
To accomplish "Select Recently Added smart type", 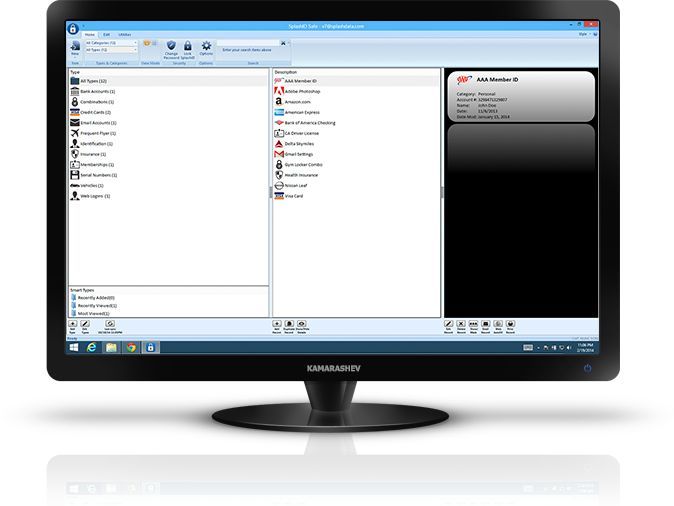I will pos(98,297).
